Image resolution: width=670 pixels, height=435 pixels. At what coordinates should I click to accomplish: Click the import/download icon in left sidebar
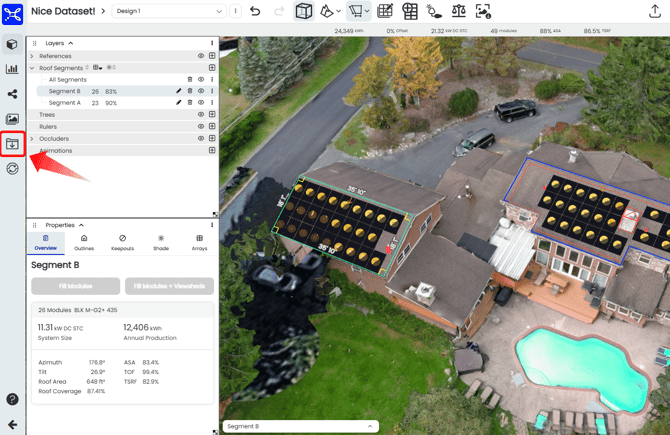12,144
